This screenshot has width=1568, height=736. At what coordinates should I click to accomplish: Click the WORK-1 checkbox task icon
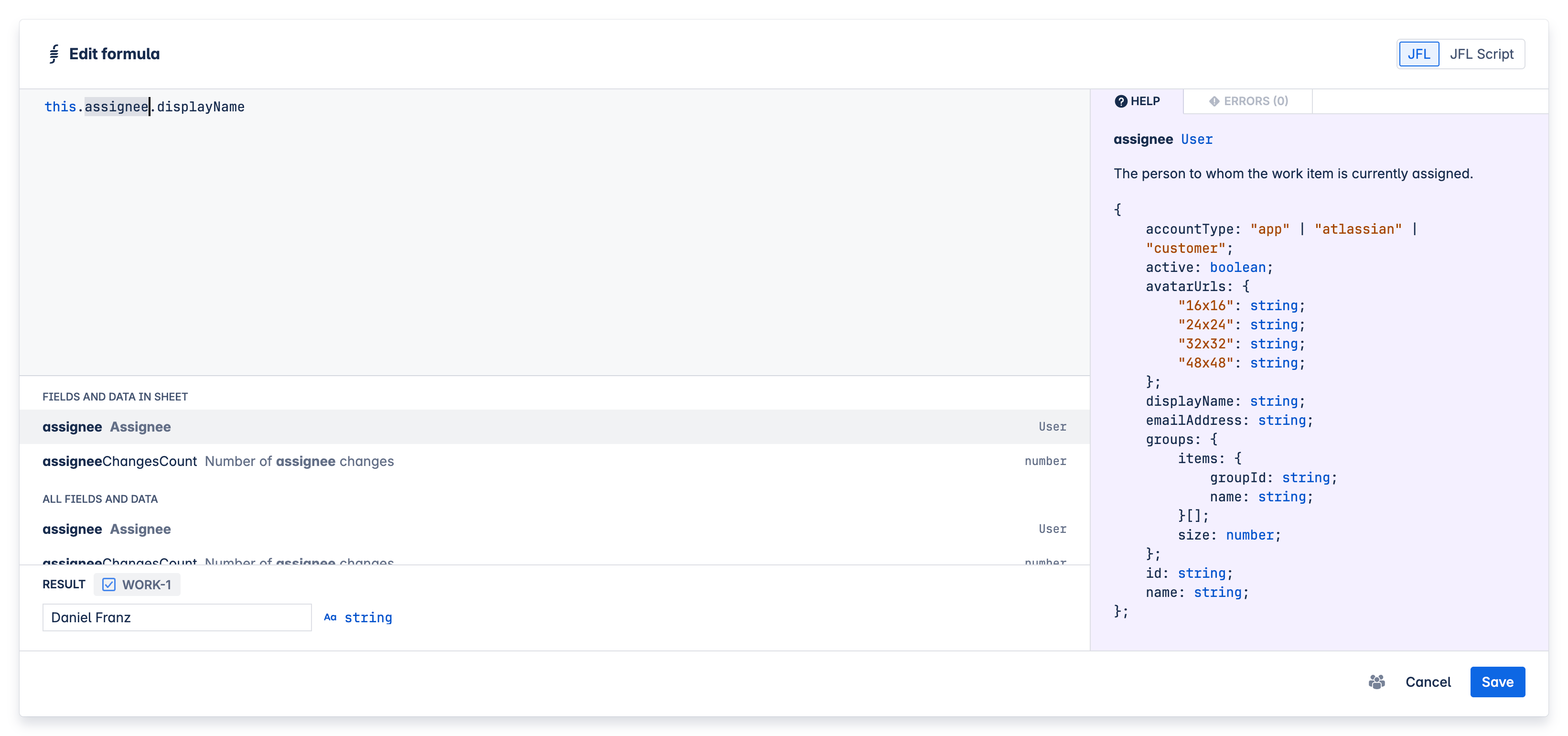coord(109,584)
